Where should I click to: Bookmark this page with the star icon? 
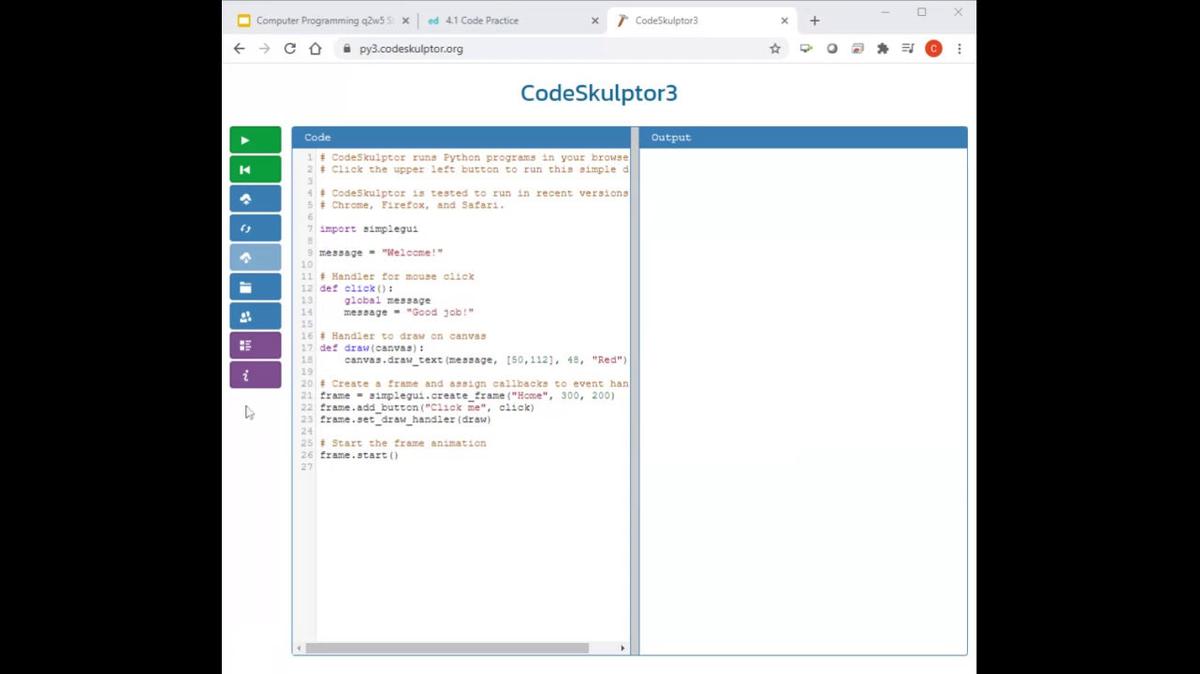(775, 48)
